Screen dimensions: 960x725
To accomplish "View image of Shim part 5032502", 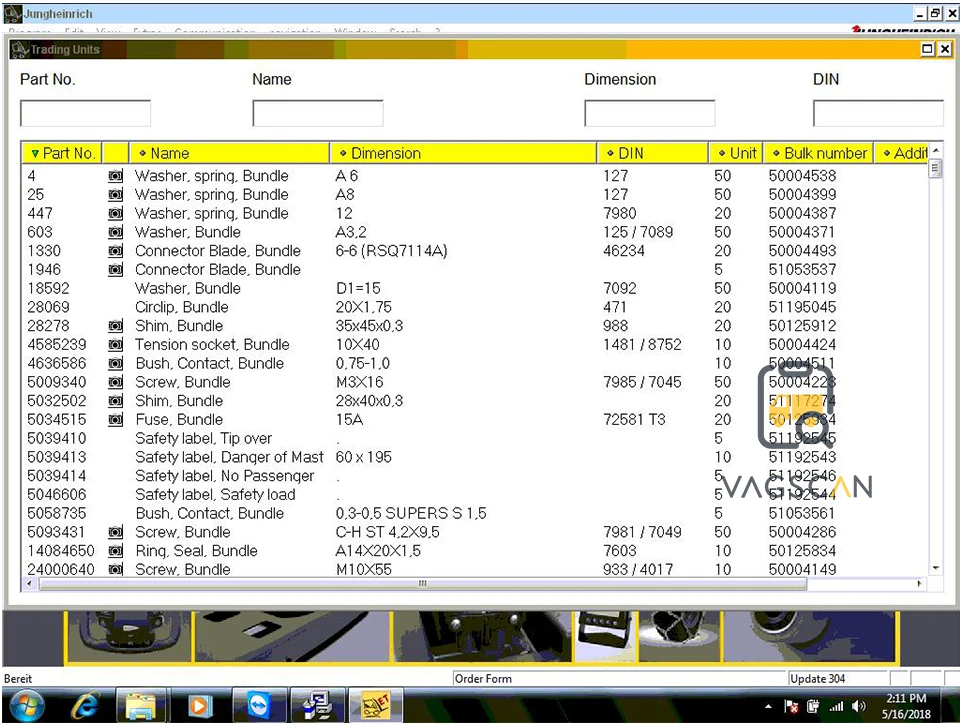I will [x=115, y=401].
